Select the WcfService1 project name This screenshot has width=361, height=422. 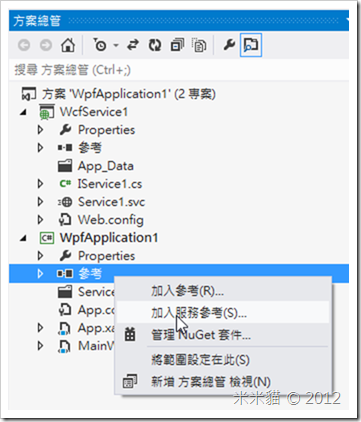tap(94, 112)
